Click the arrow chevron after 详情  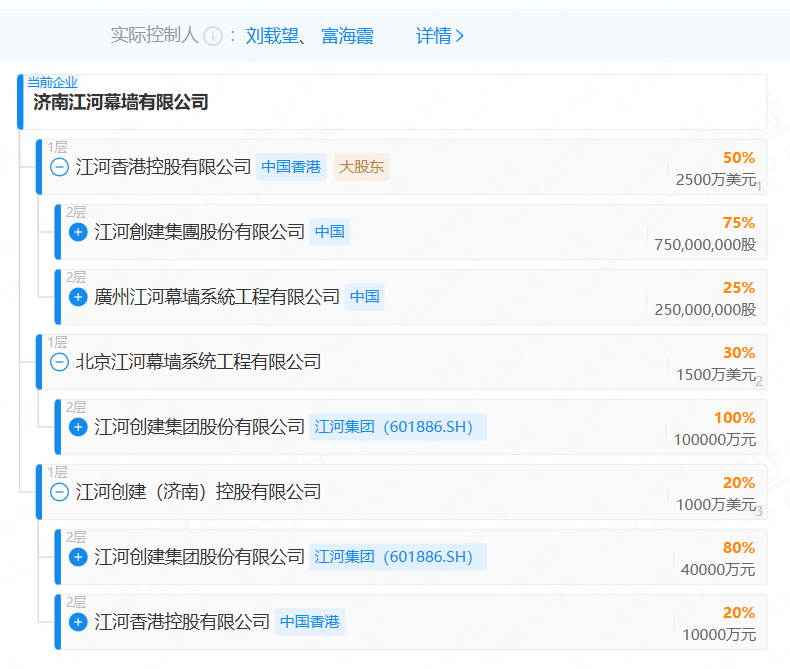point(460,36)
